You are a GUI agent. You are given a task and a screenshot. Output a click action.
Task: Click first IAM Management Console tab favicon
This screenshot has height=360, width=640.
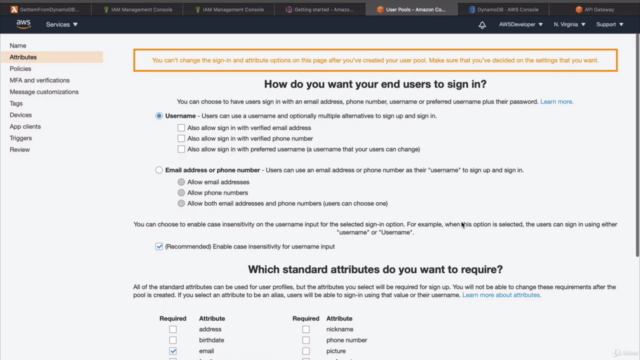coord(106,9)
